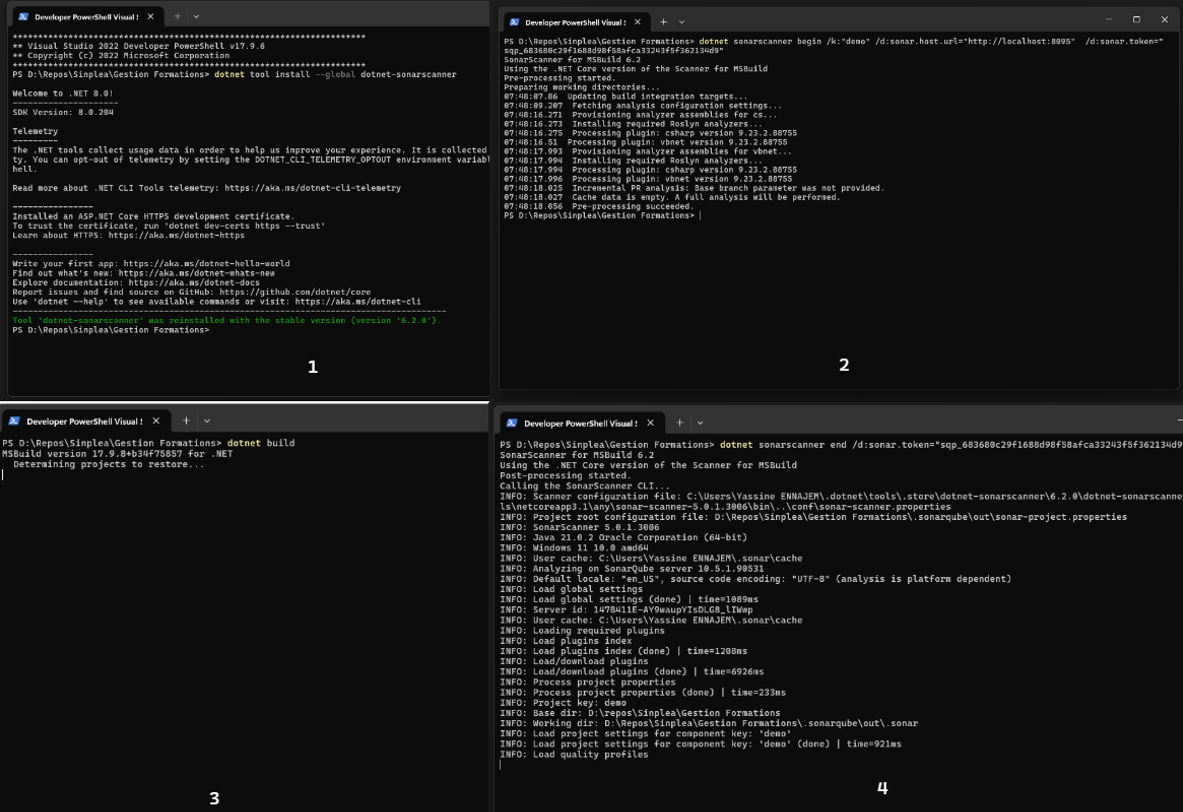Add a new tab in the sonarscanner end terminal

[680, 423]
